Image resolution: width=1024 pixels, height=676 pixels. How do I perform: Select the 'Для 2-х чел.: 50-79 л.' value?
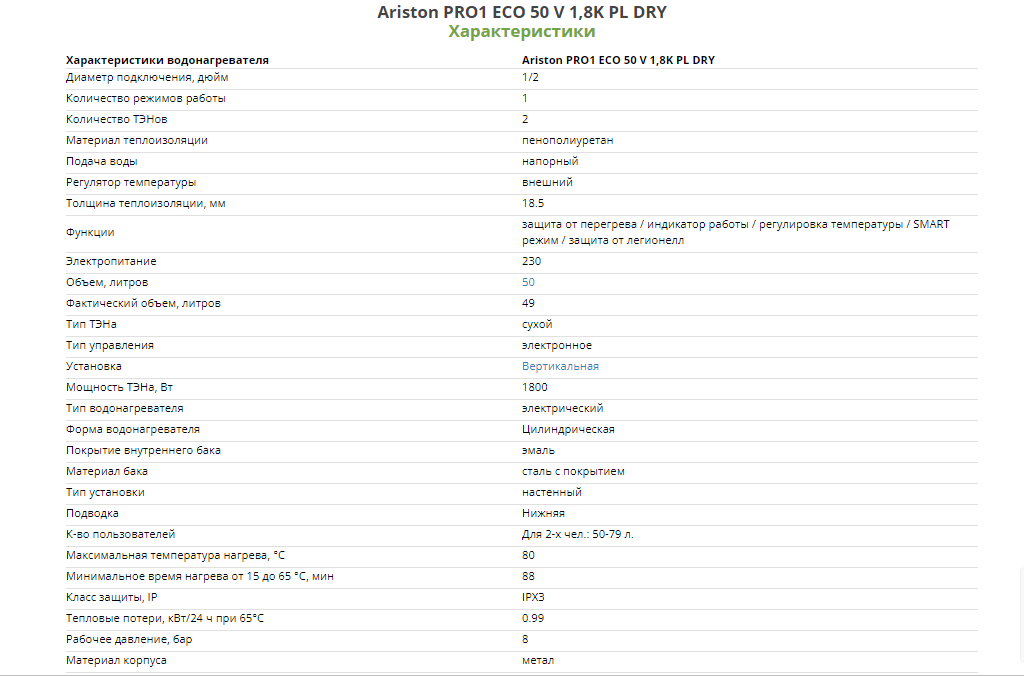coord(578,534)
